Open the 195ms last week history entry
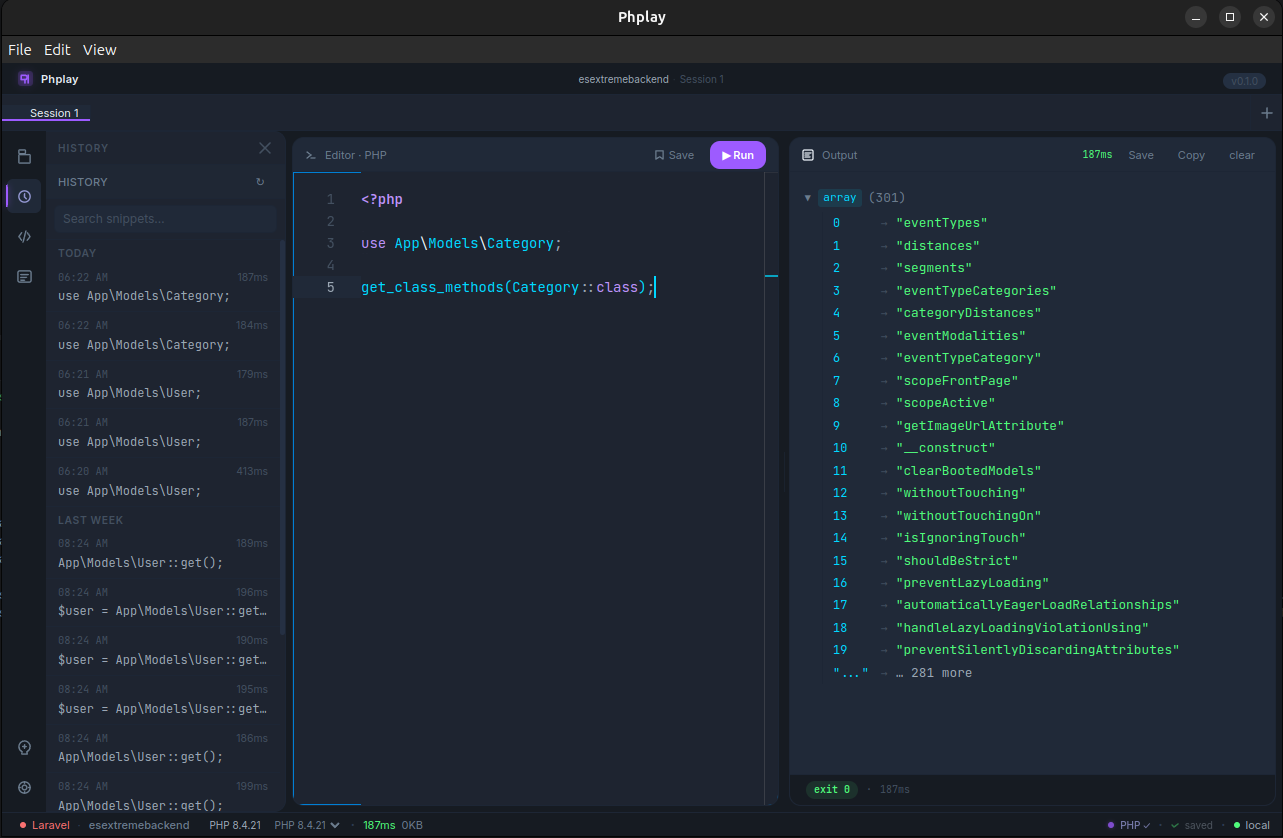The width and height of the screenshot is (1283, 838). [163, 699]
